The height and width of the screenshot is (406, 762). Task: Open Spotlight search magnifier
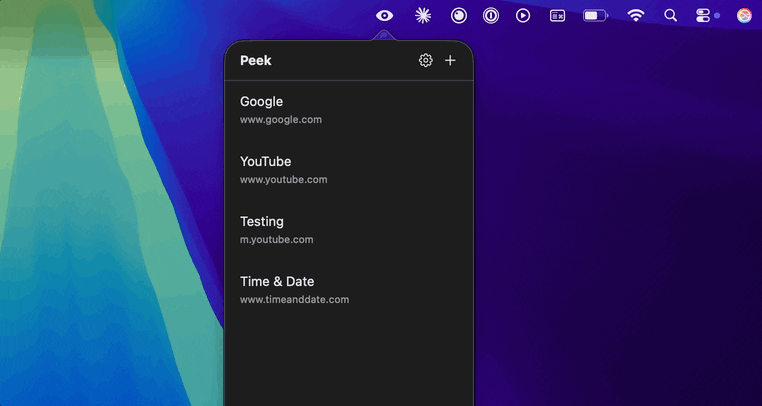click(671, 16)
